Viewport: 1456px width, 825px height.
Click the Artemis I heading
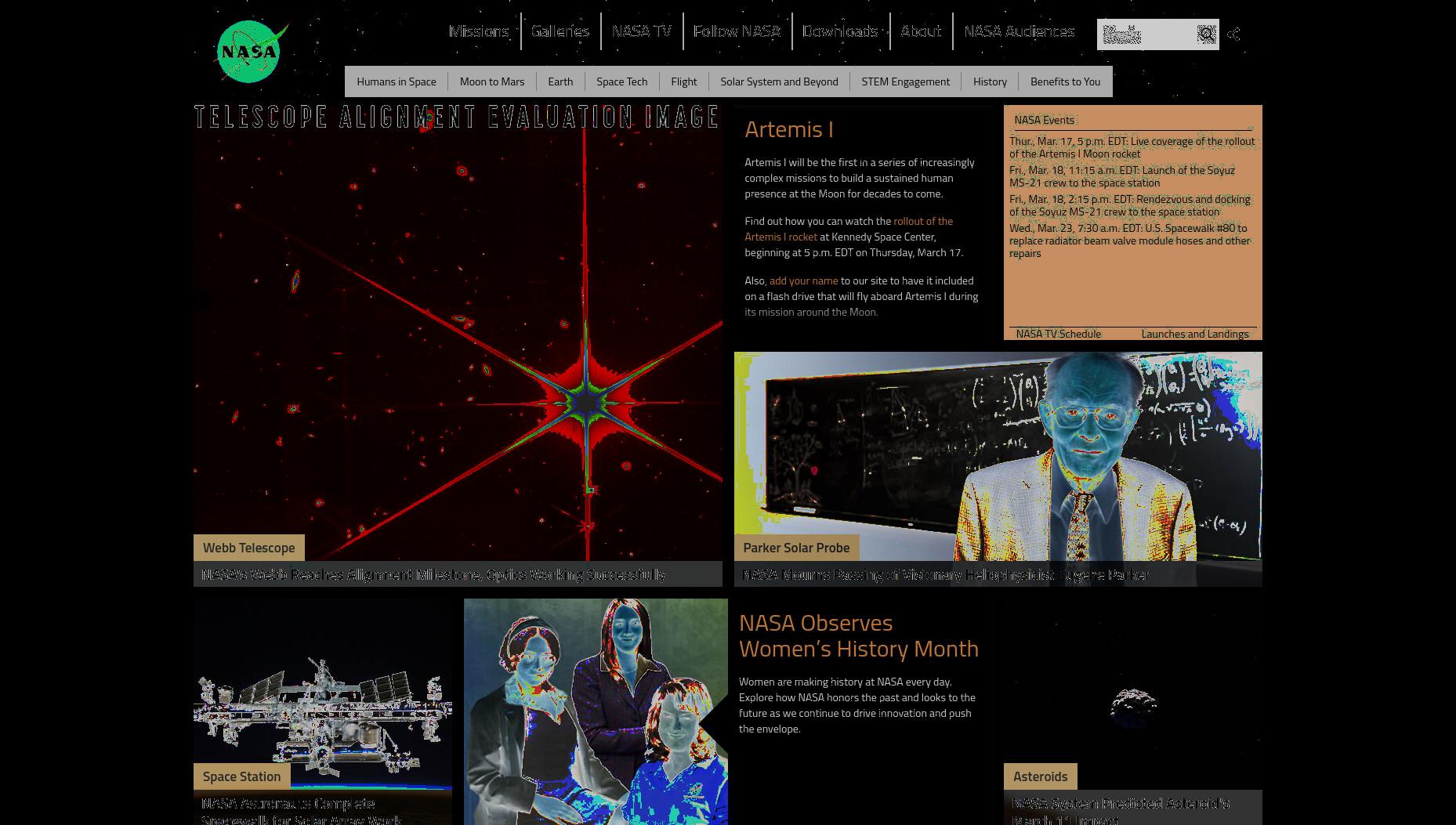coord(788,129)
